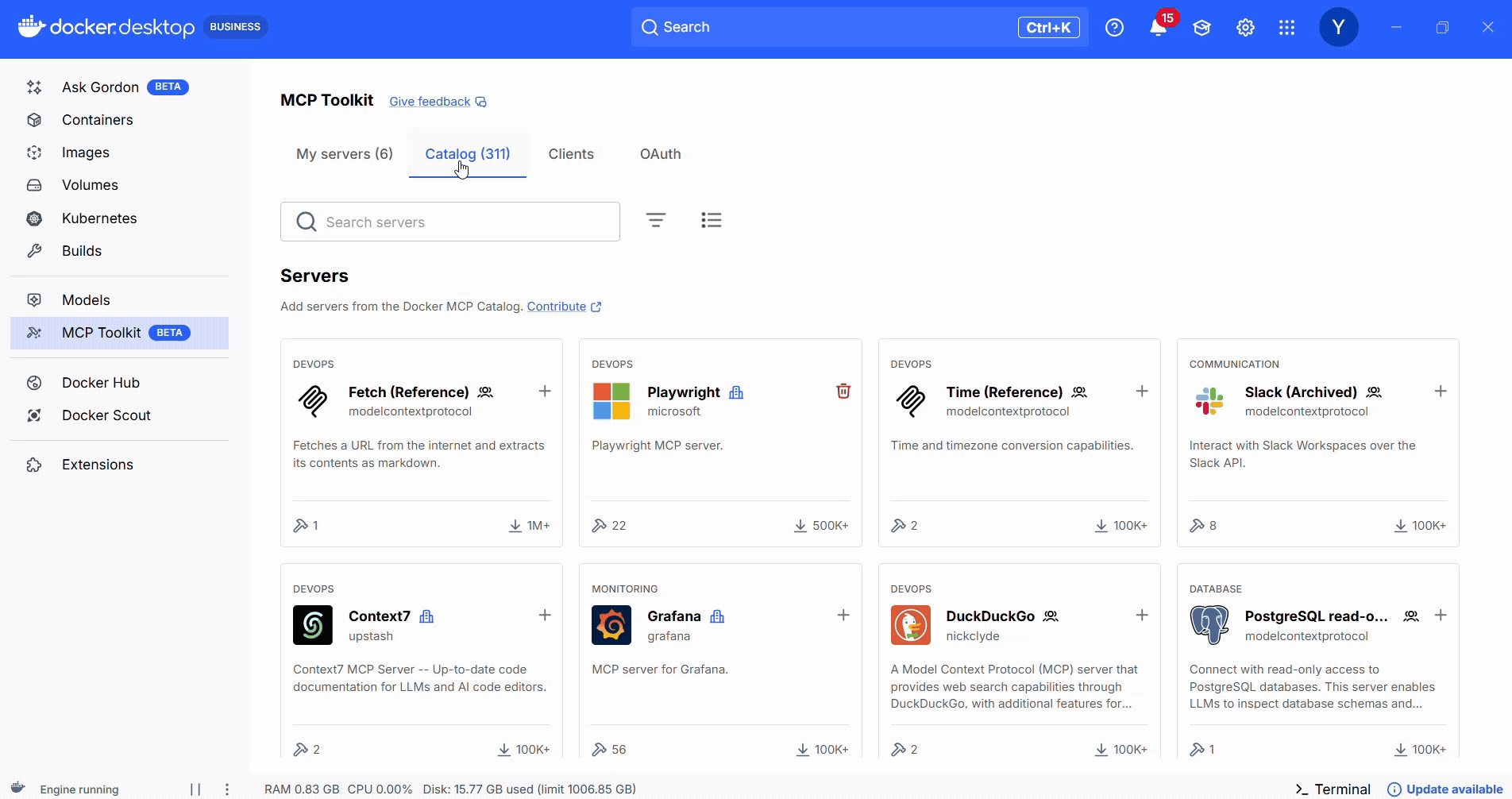Switch to My servers tab
This screenshot has width=1512, height=799.
[x=345, y=154]
